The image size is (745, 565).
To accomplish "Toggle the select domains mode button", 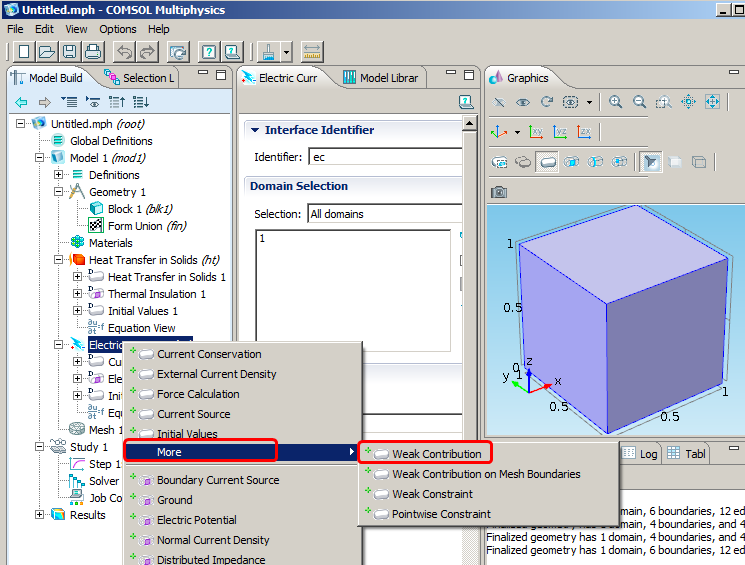I will [x=547, y=162].
